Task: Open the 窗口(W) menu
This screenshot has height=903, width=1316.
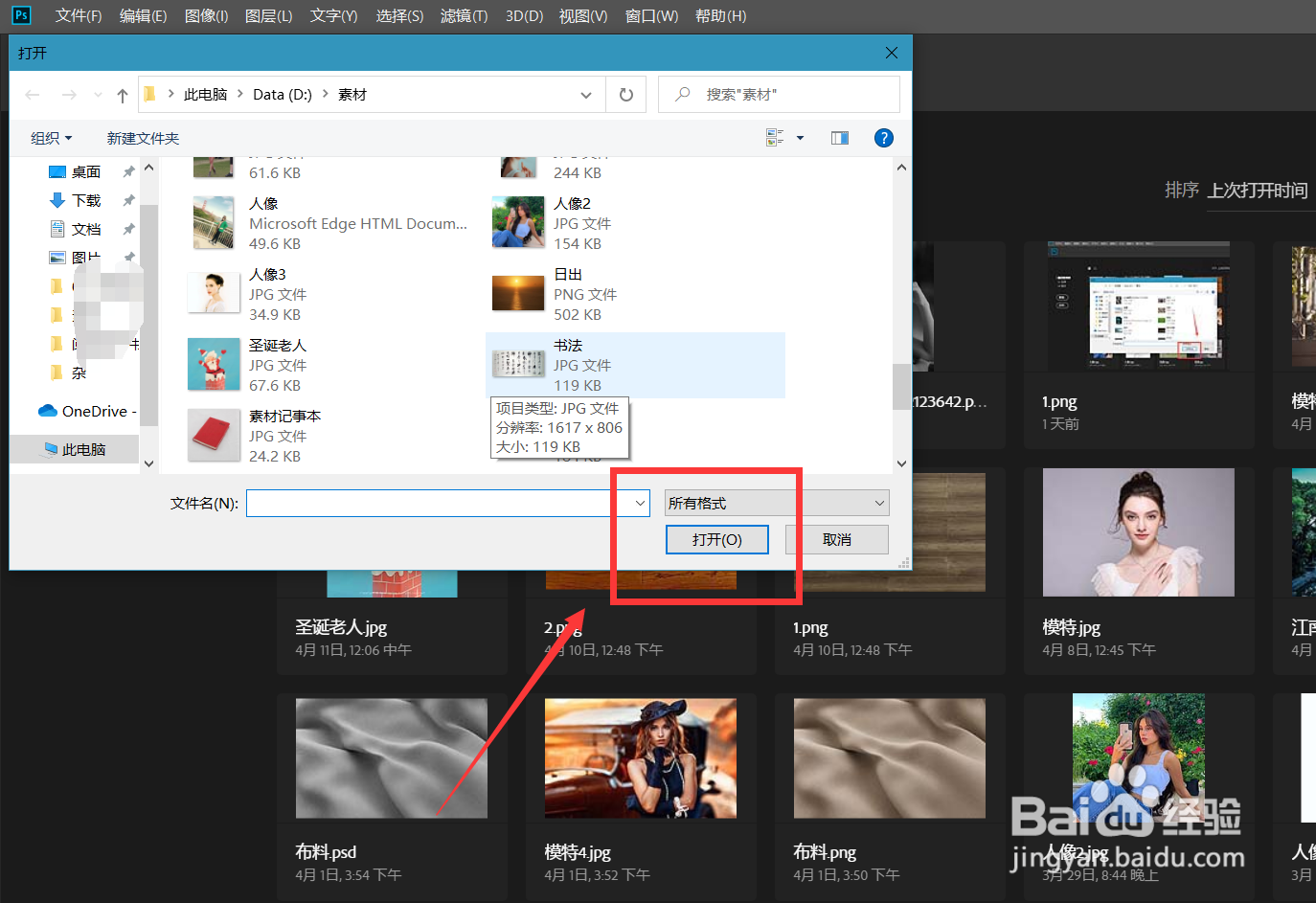Action: (x=651, y=16)
